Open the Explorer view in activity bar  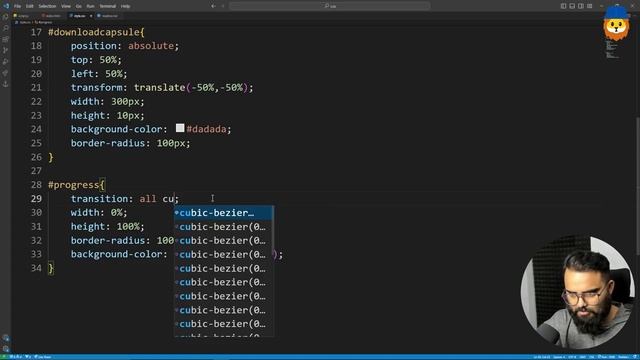tap(6, 17)
